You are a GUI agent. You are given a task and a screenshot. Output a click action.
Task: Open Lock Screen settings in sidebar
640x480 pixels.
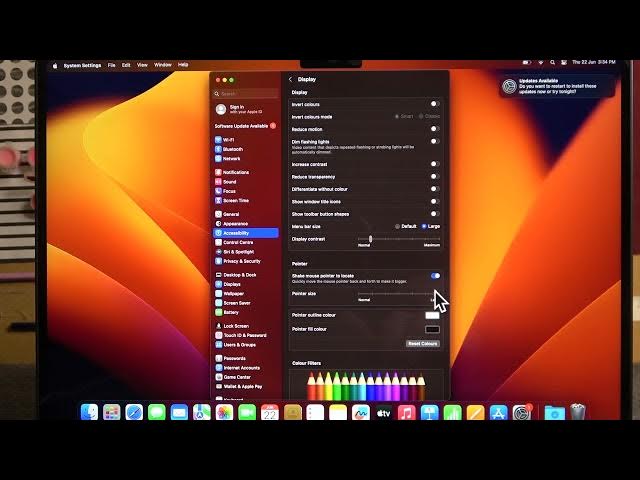[x=232, y=326]
